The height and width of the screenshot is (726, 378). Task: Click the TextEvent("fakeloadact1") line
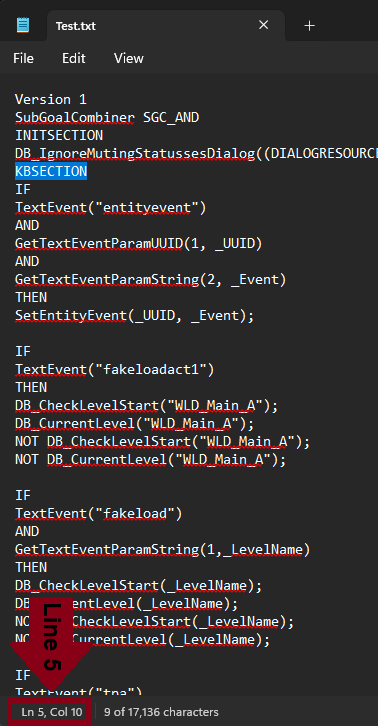point(114,369)
